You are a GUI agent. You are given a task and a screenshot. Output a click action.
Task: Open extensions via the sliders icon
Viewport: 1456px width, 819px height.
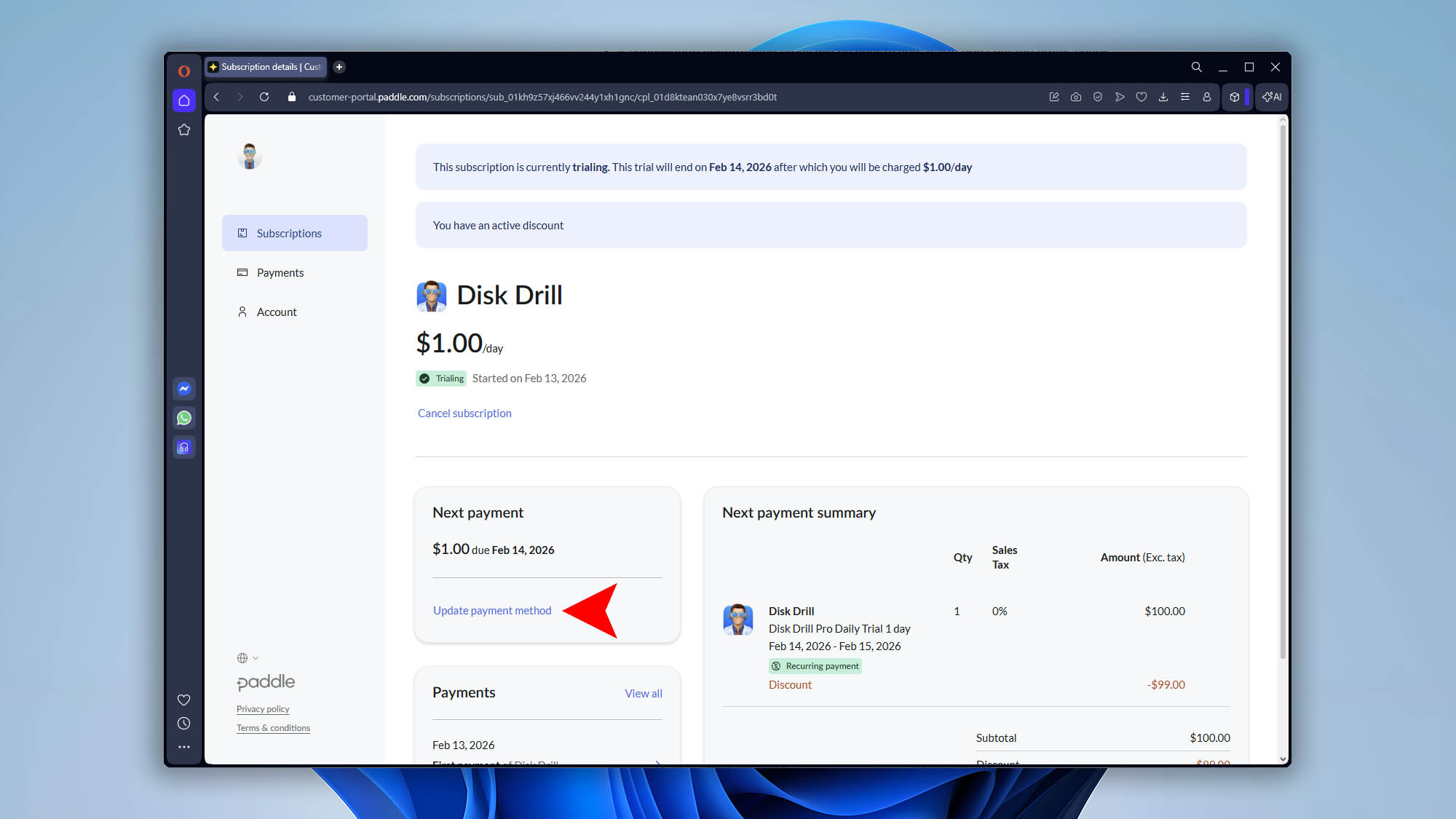(1185, 97)
